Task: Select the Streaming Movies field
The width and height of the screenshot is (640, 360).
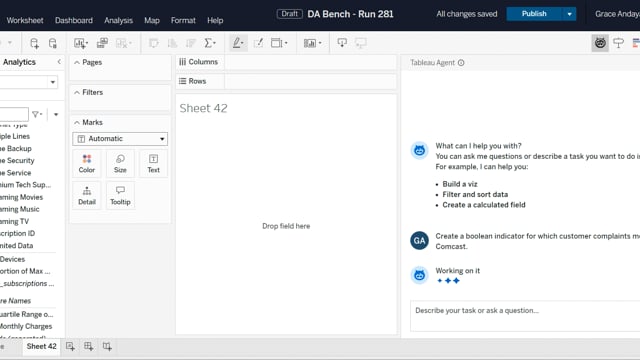Action: [x=21, y=197]
